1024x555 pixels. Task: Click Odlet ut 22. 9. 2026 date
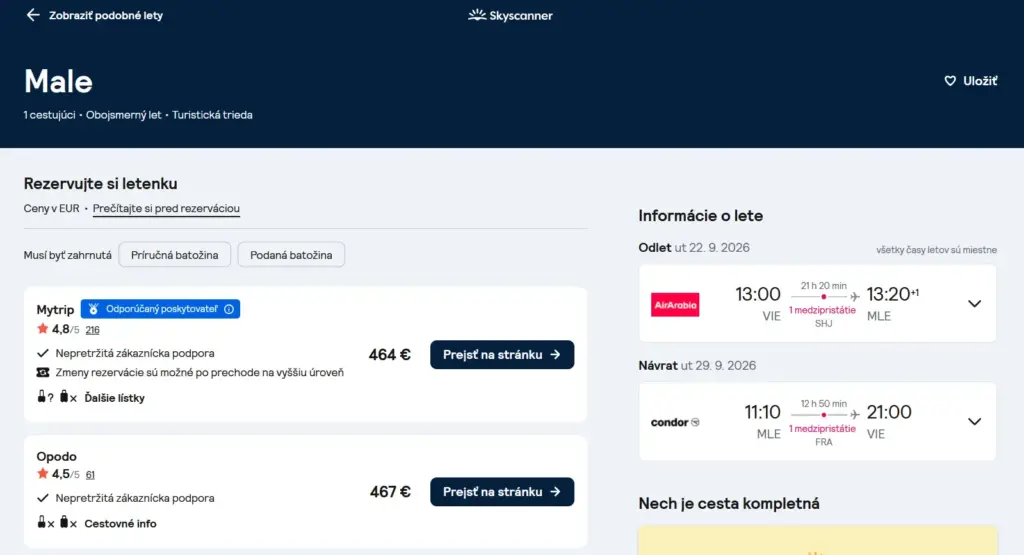point(694,247)
